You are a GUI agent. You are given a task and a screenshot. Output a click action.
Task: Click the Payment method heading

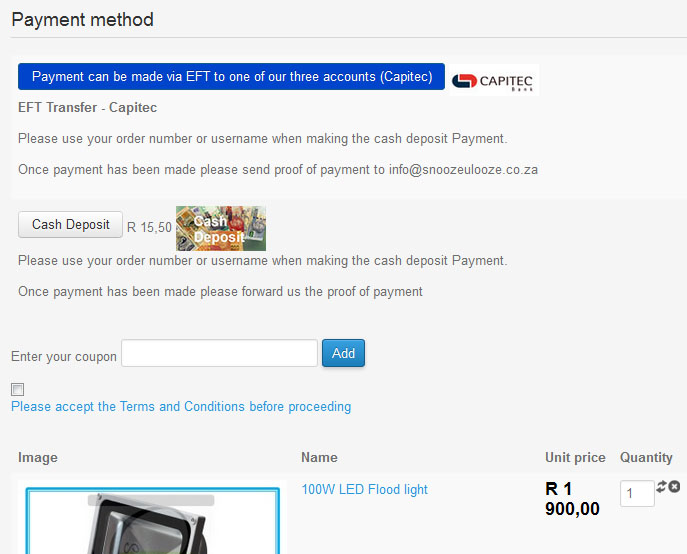tap(82, 19)
